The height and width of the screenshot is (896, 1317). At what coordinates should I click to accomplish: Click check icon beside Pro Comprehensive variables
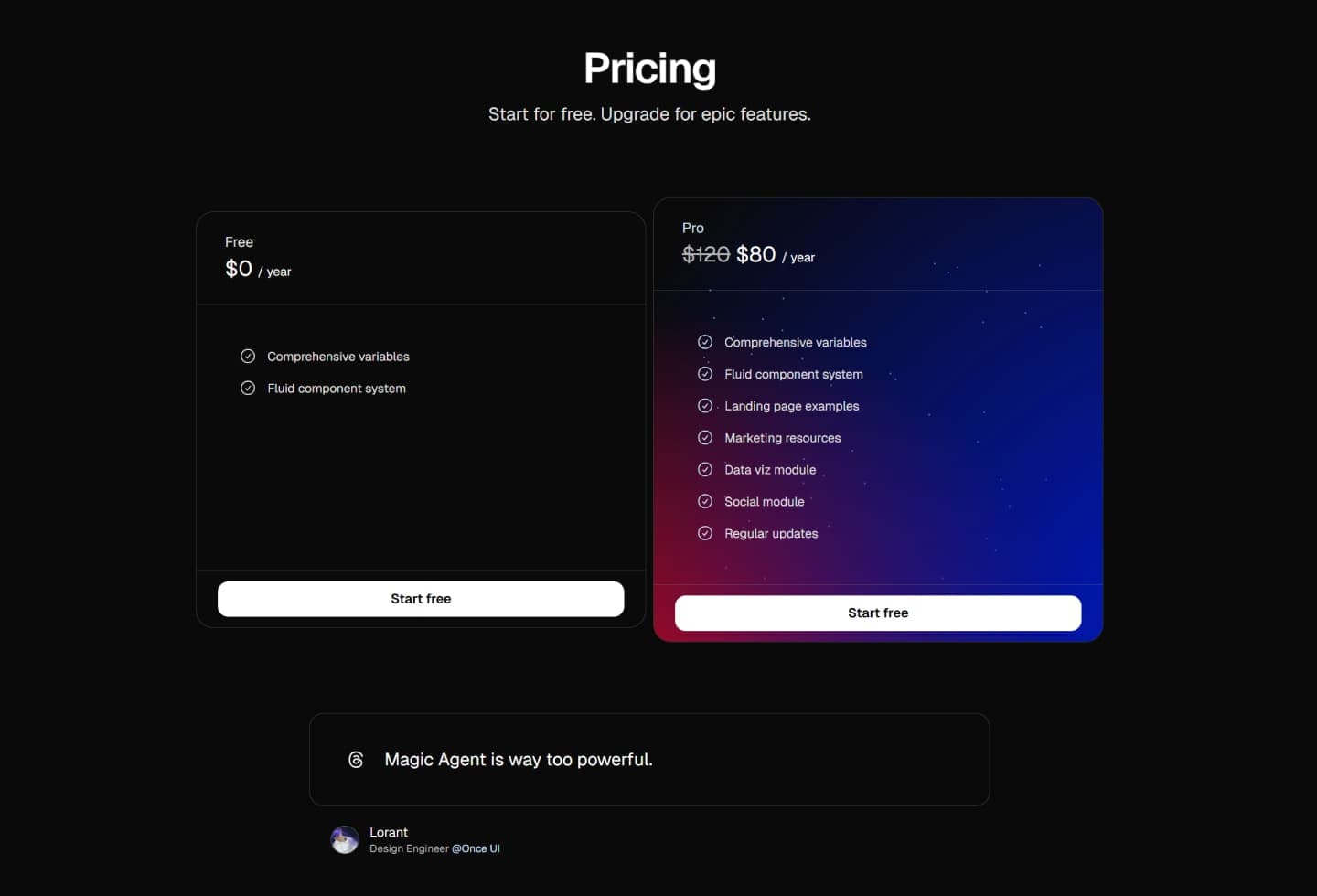click(705, 342)
